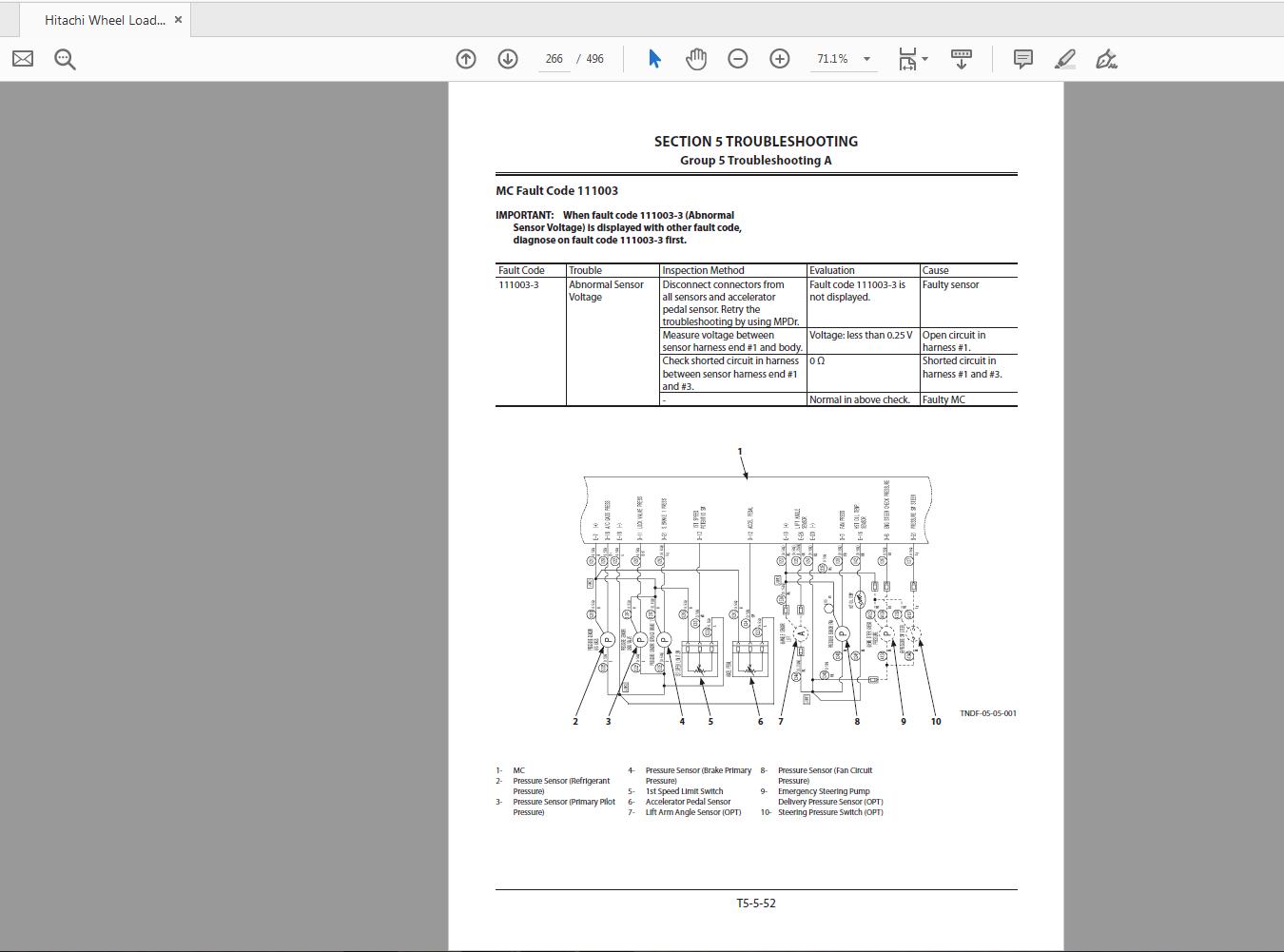Click the 'Group 5 Troubleshooting A' subtitle
Screen dimensions: 1284x952
756,161
